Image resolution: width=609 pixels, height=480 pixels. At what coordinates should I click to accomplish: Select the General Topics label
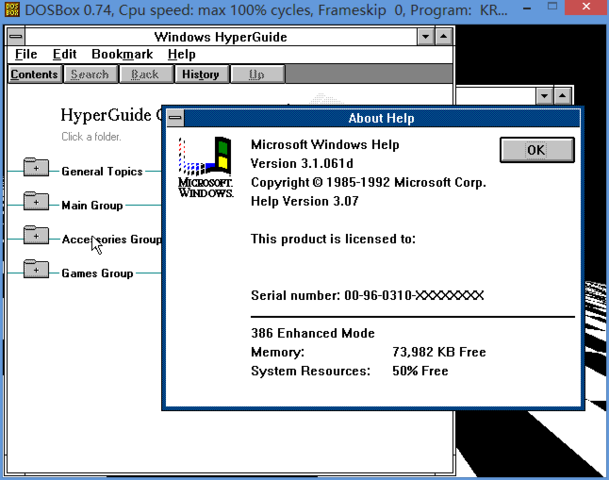click(102, 172)
